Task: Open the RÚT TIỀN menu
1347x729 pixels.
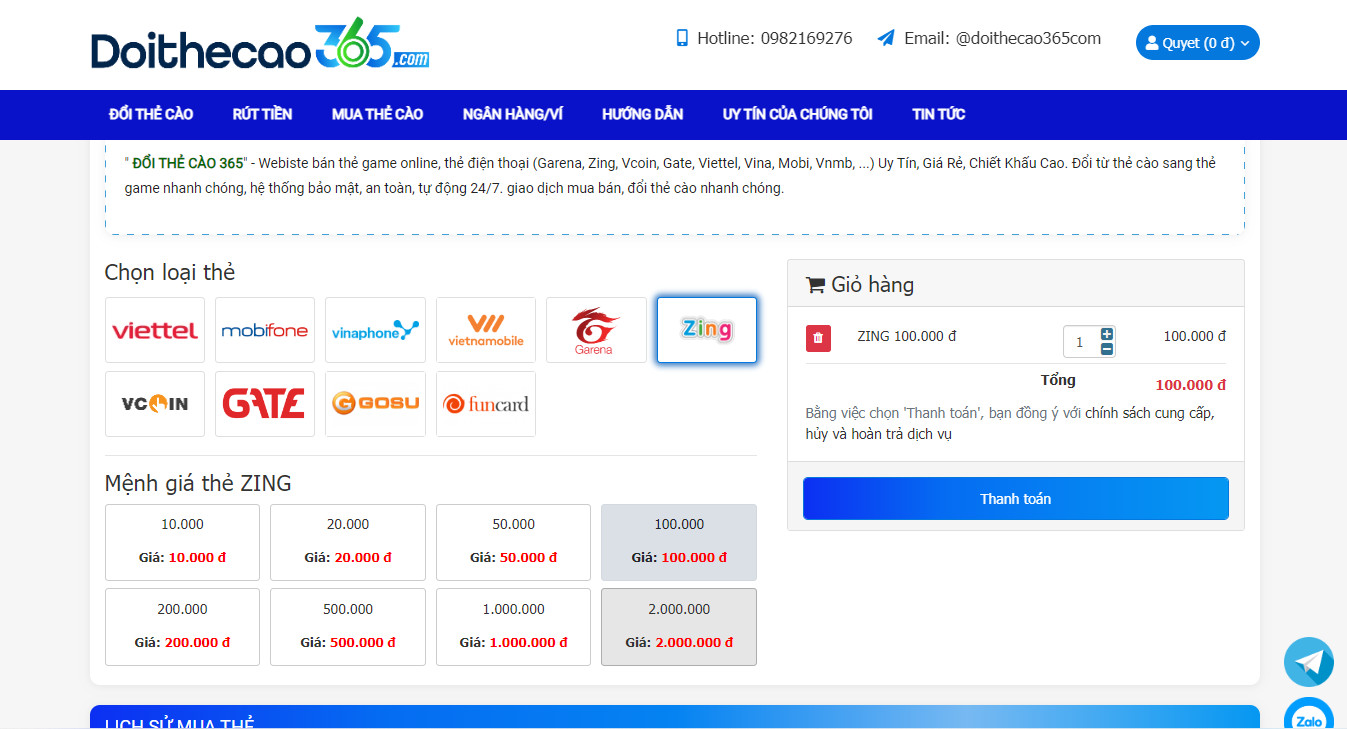Action: coord(262,114)
